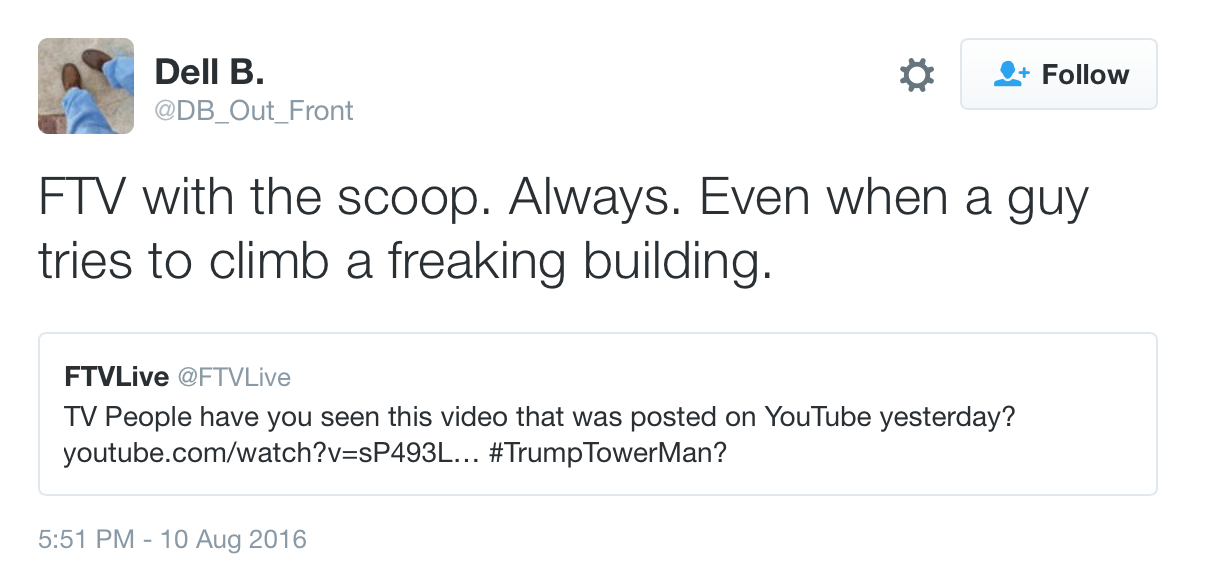This screenshot has width=1210, height=566.
Task: Open the quoted FTVLive tweet card
Action: click(598, 414)
